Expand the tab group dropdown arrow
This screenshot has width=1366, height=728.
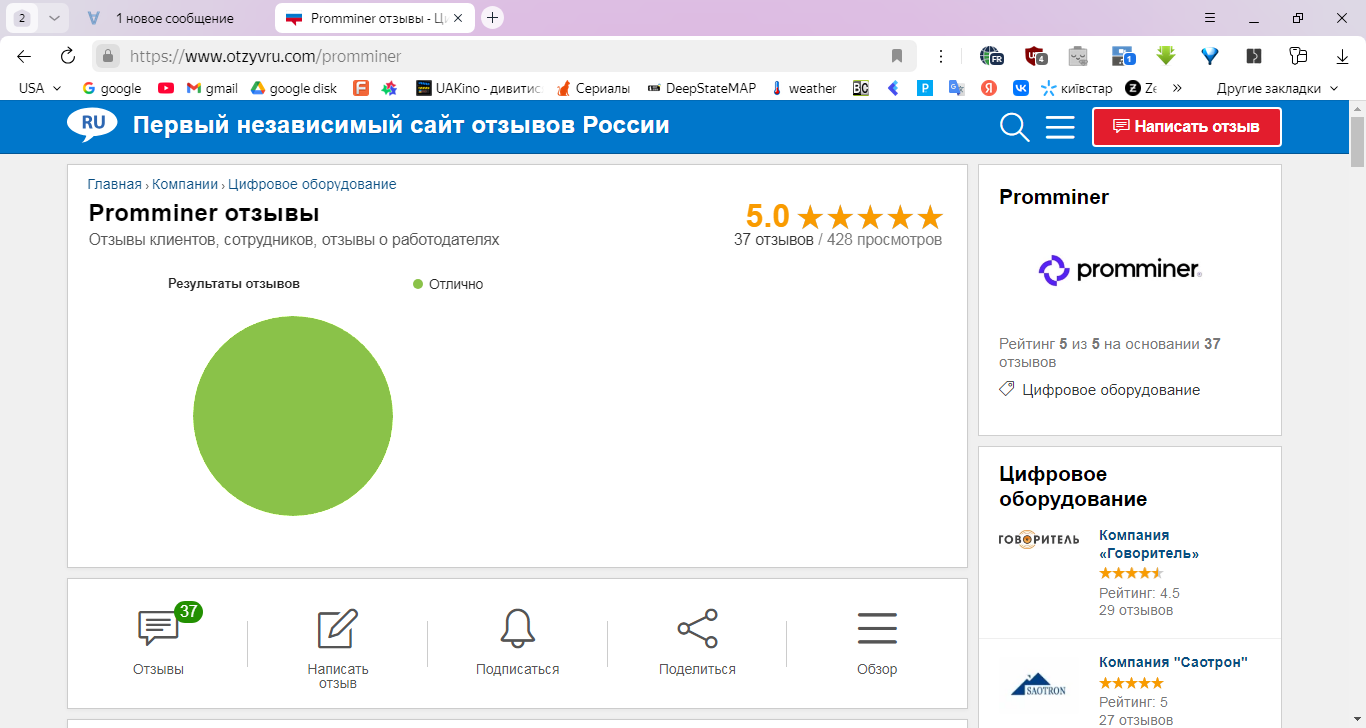[x=54, y=18]
